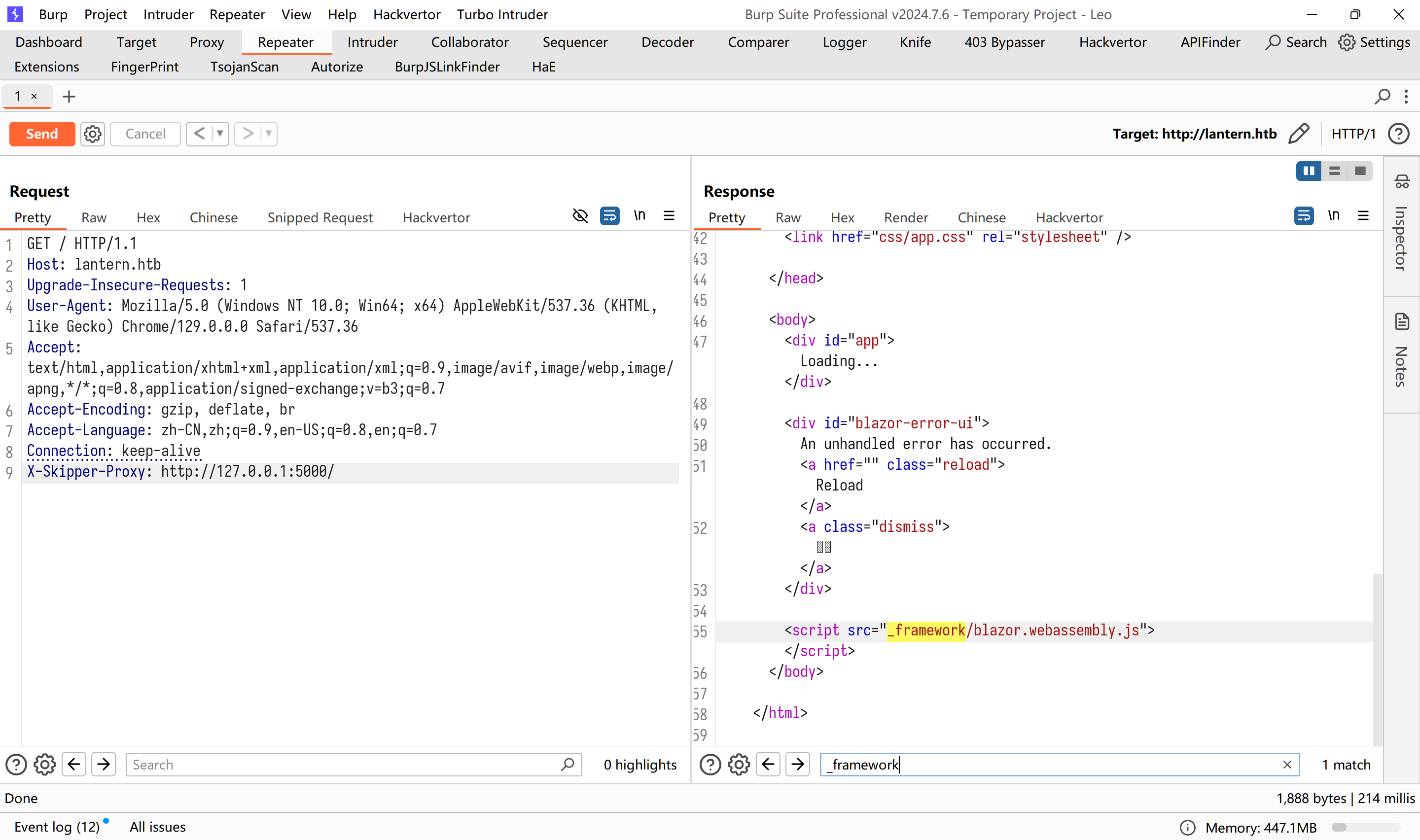Click memory usage bar

point(1365,828)
